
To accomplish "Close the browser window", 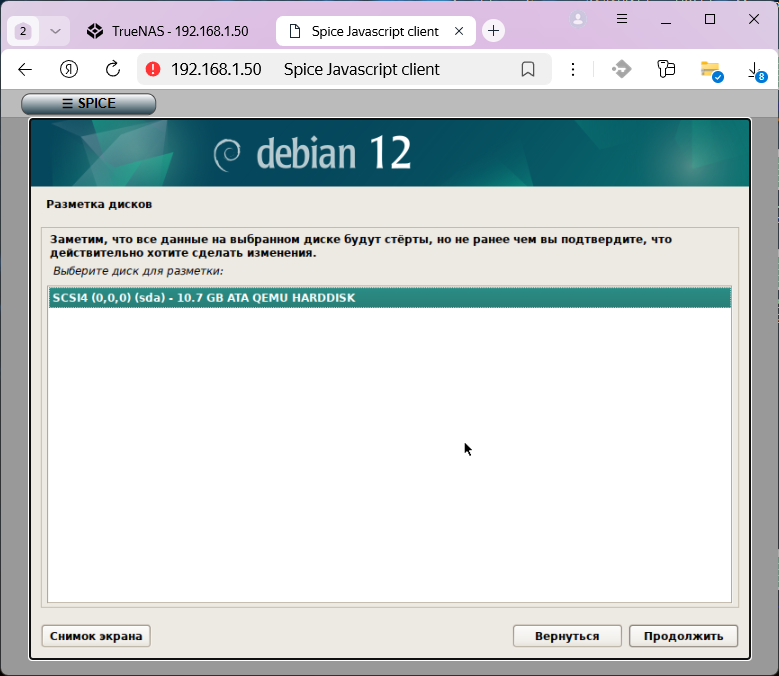I will click(754, 19).
